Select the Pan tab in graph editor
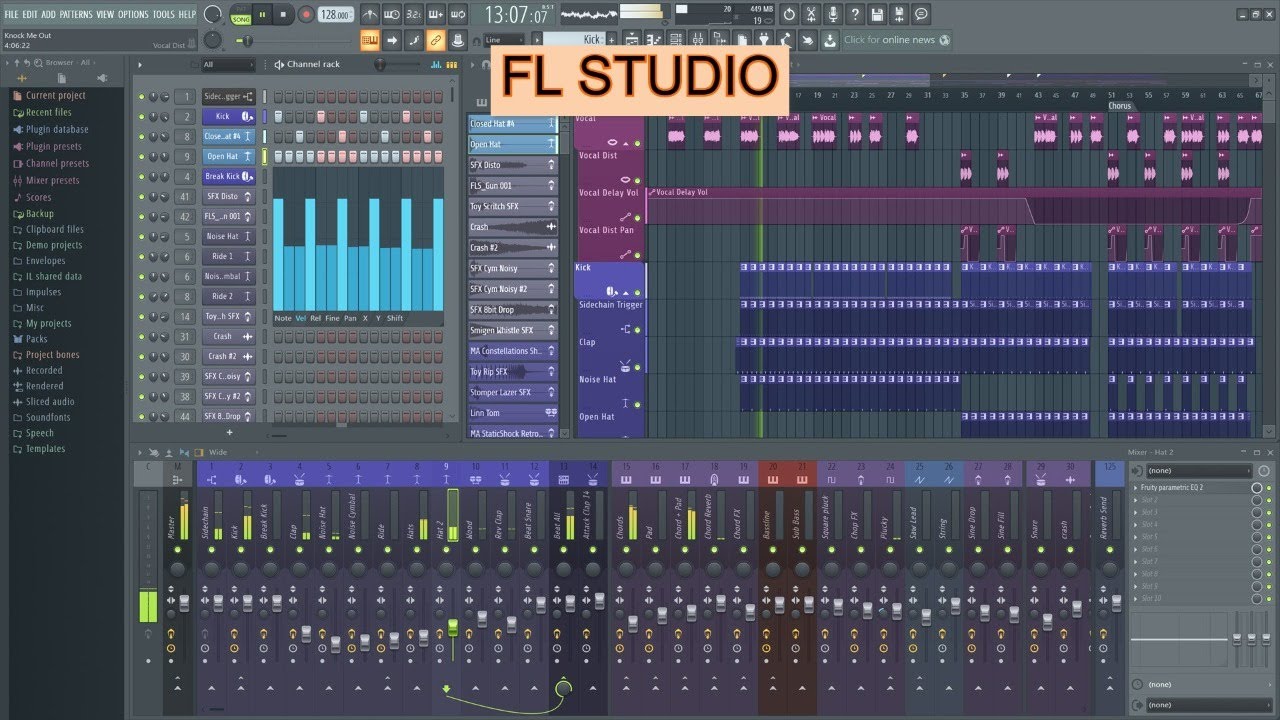The width and height of the screenshot is (1280, 720). click(350, 318)
